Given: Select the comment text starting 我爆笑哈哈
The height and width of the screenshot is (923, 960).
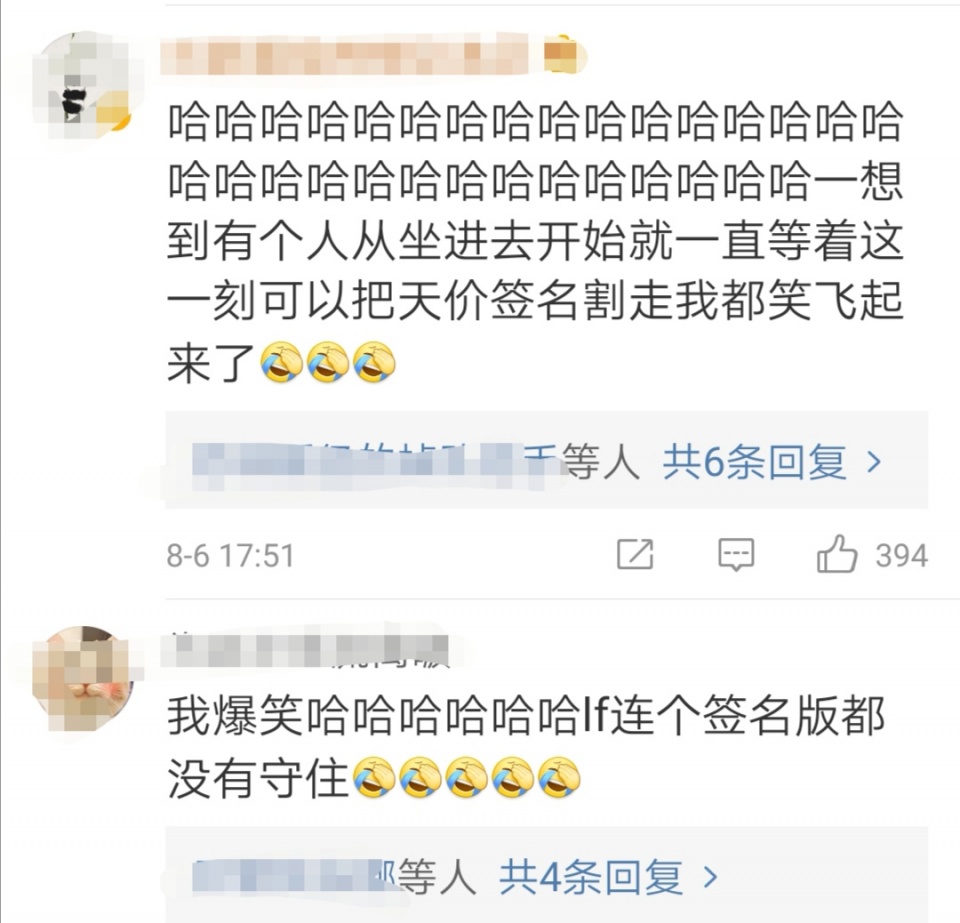Looking at the screenshot, I should tap(526, 748).
